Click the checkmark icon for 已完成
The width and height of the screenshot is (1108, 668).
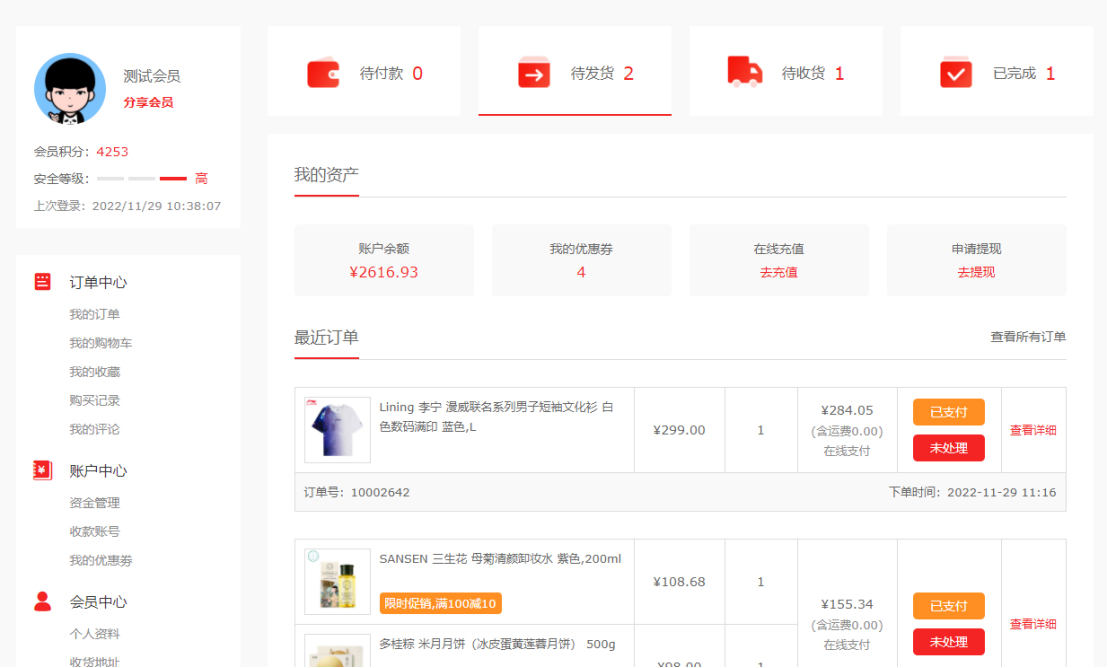956,74
